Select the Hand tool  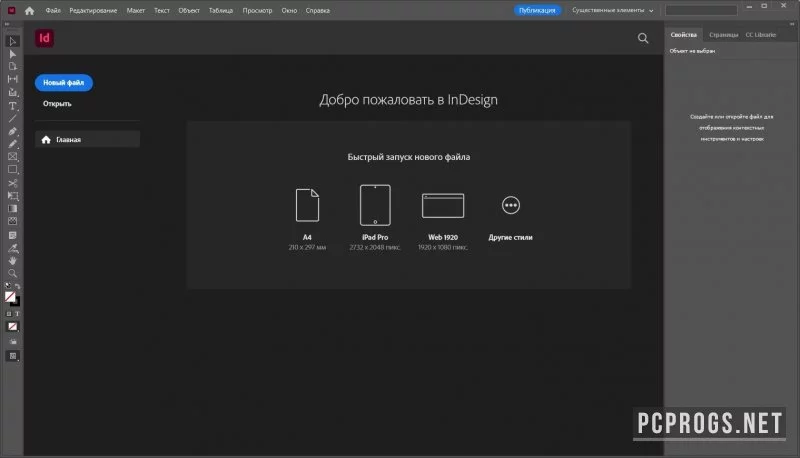pyautogui.click(x=12, y=261)
